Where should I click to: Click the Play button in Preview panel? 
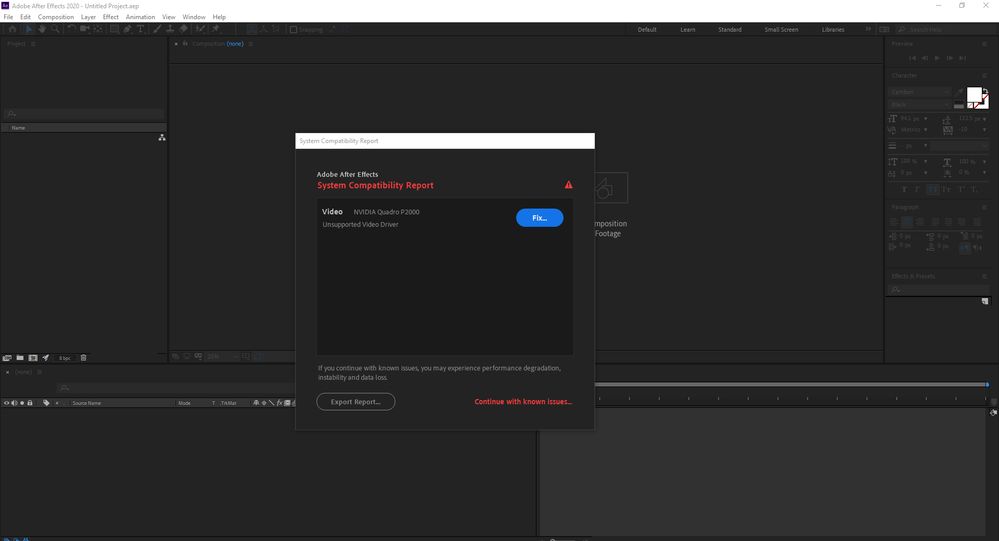[x=937, y=58]
